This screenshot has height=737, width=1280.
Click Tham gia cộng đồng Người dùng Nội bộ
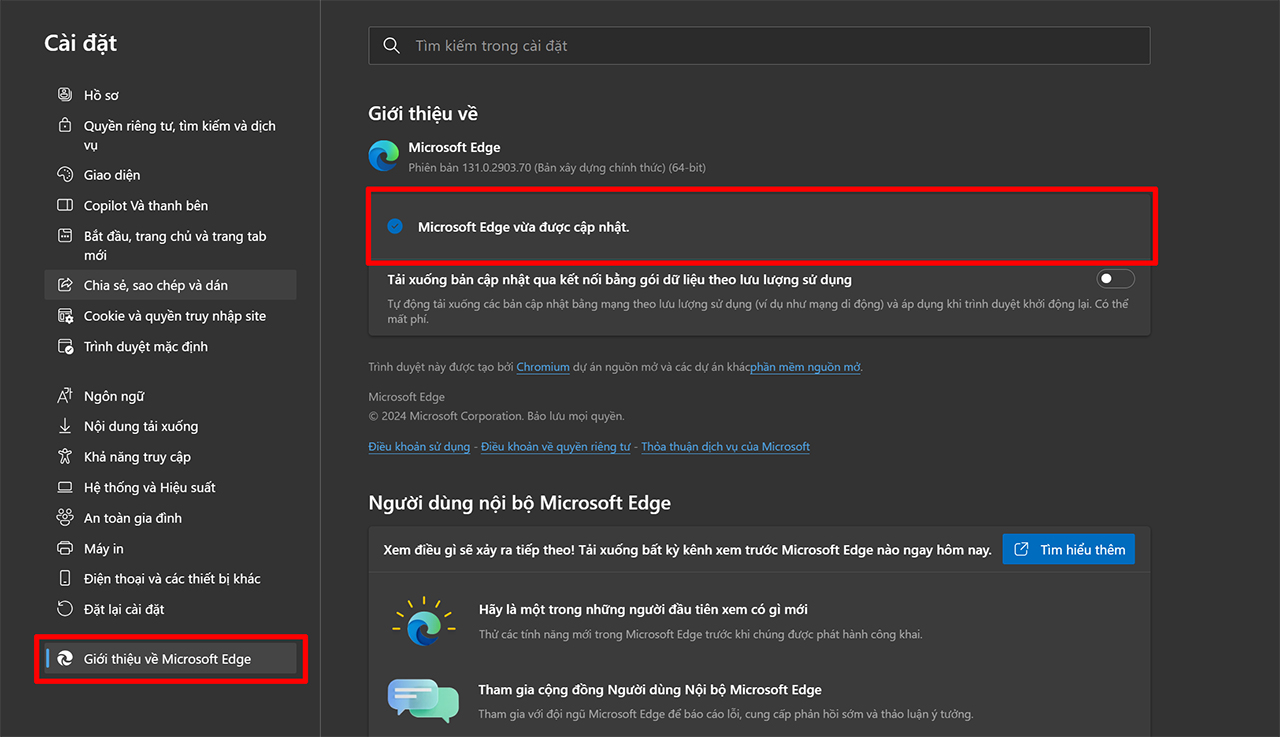pyautogui.click(x=650, y=690)
